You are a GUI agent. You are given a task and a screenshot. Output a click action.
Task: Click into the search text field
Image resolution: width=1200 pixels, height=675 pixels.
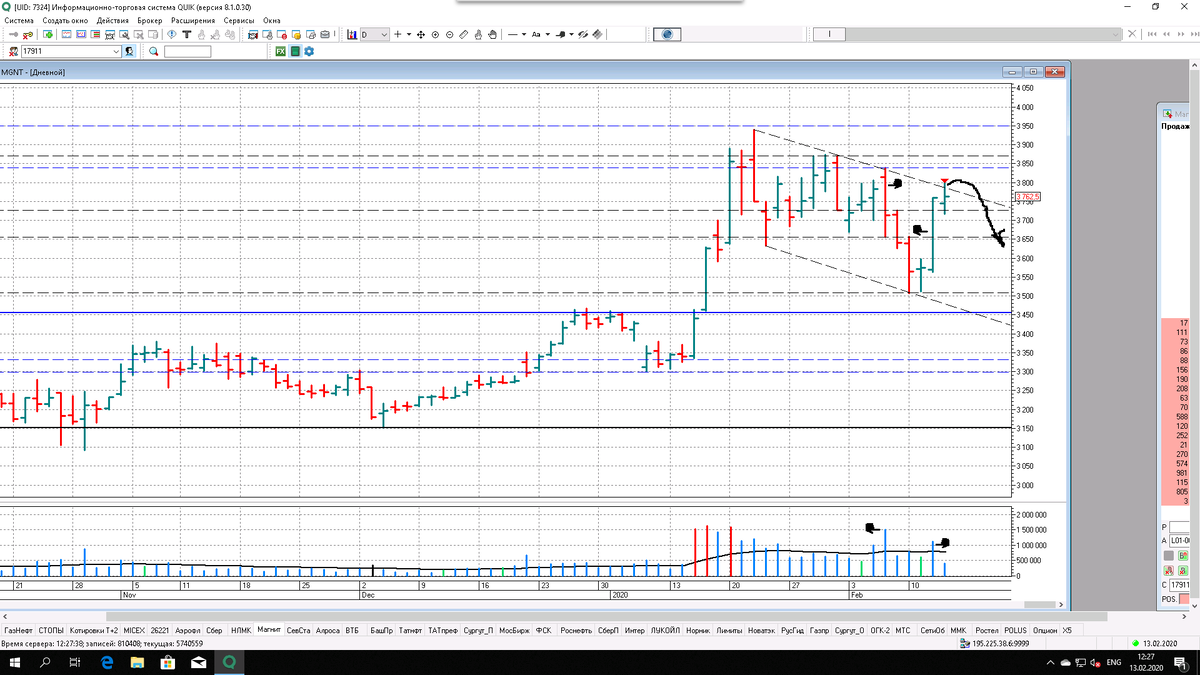pyautogui.click(x=188, y=51)
